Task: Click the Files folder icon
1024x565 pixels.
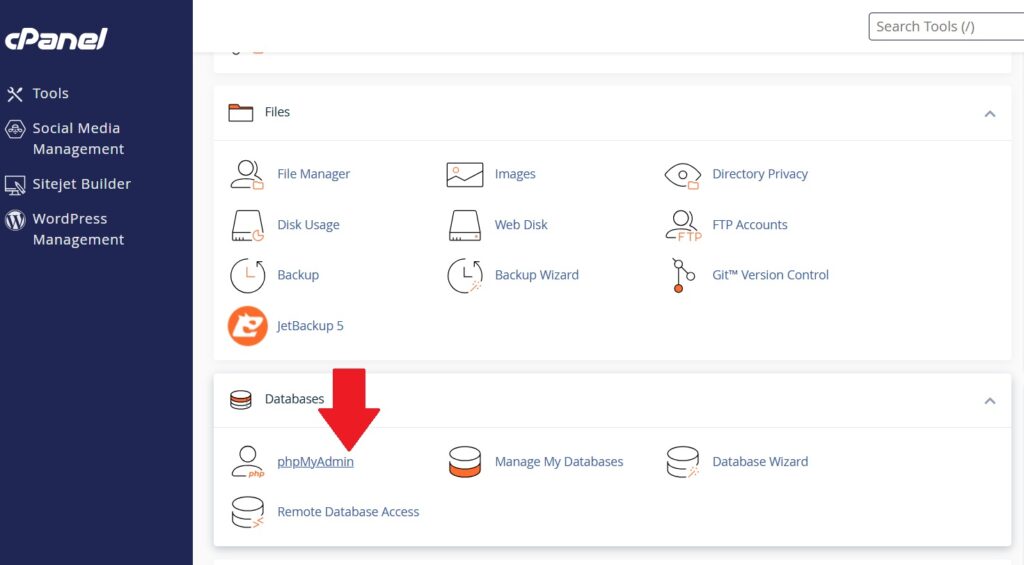Action: pos(240,112)
